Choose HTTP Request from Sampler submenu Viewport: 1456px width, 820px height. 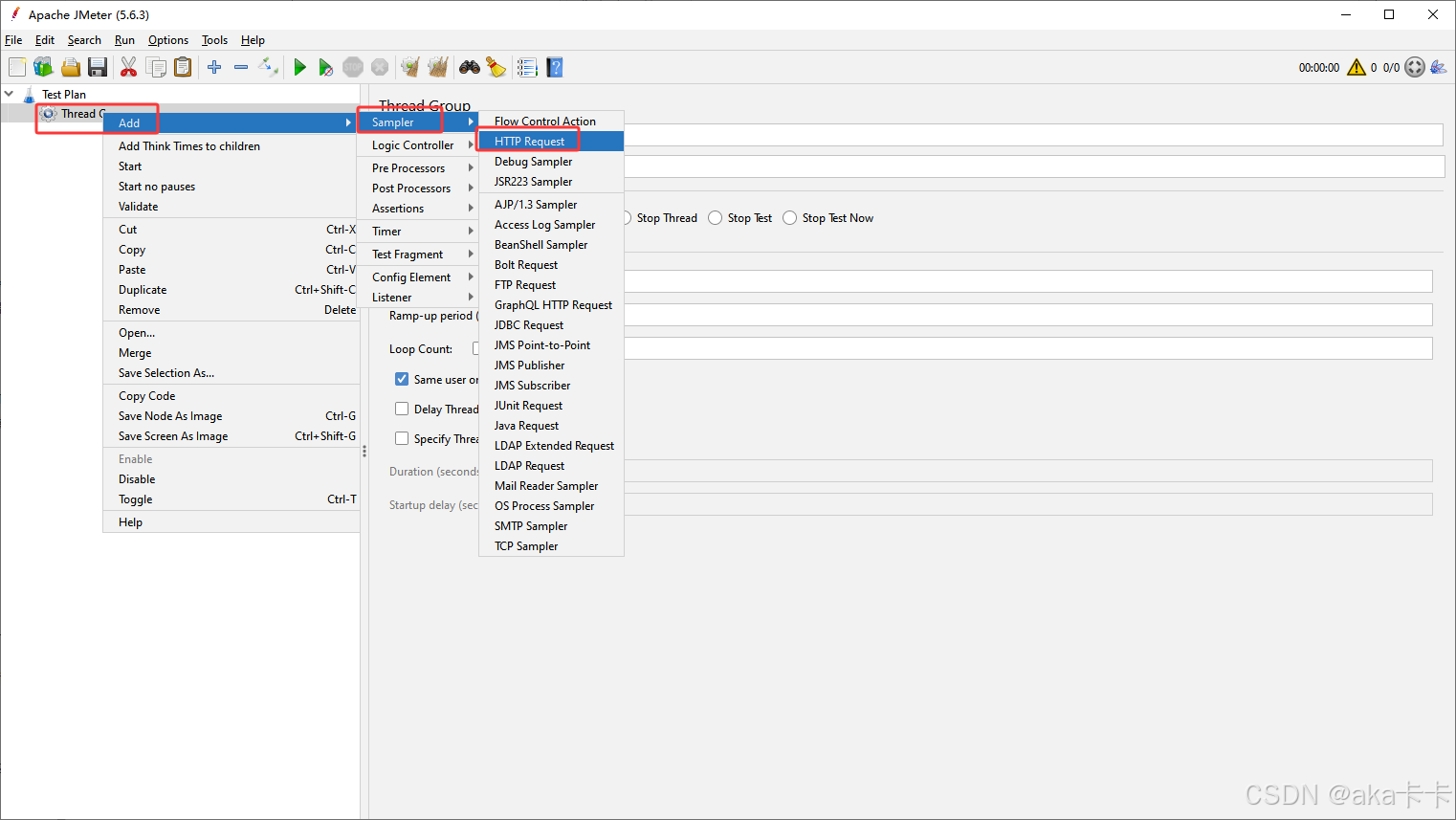click(551, 142)
